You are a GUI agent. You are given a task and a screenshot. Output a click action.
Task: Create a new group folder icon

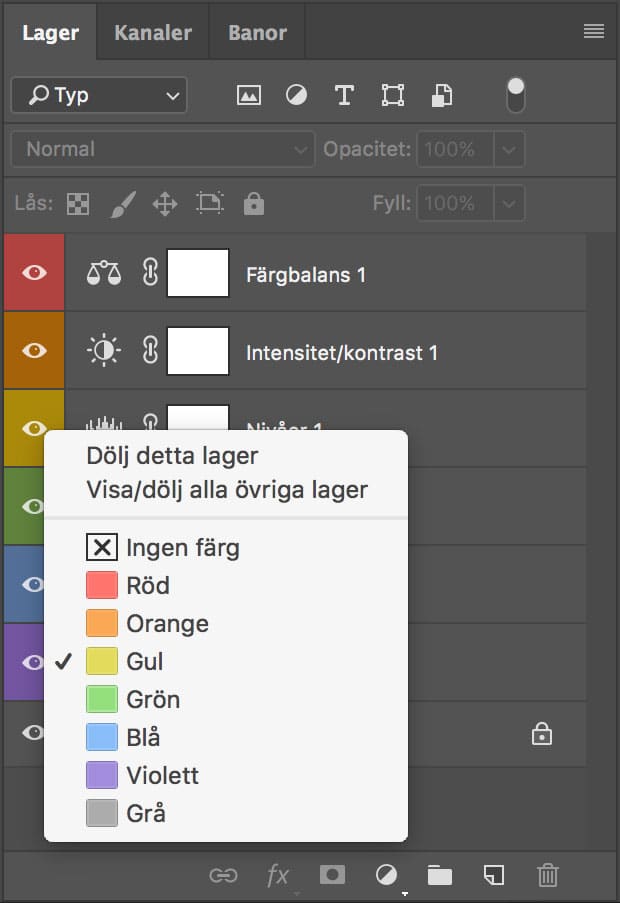pos(440,875)
